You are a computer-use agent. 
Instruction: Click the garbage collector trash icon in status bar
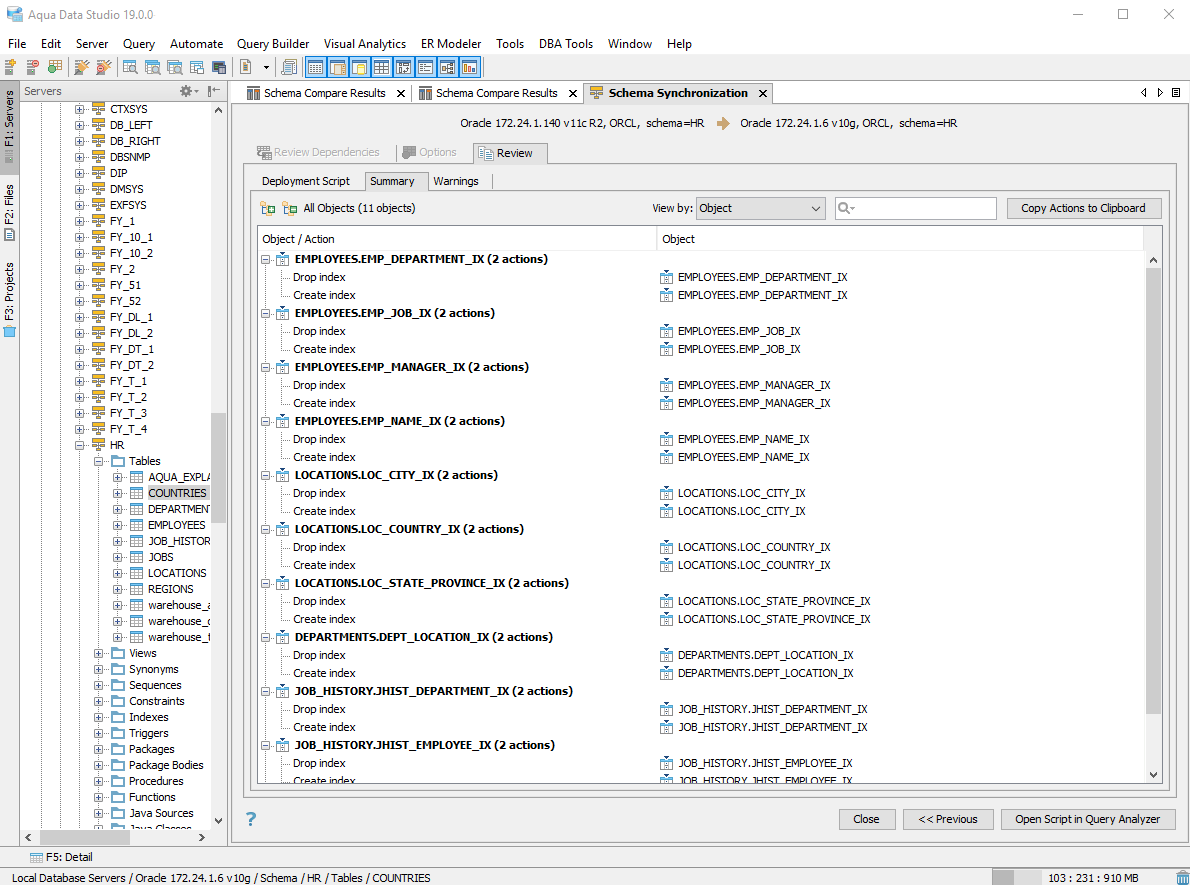click(1182, 877)
